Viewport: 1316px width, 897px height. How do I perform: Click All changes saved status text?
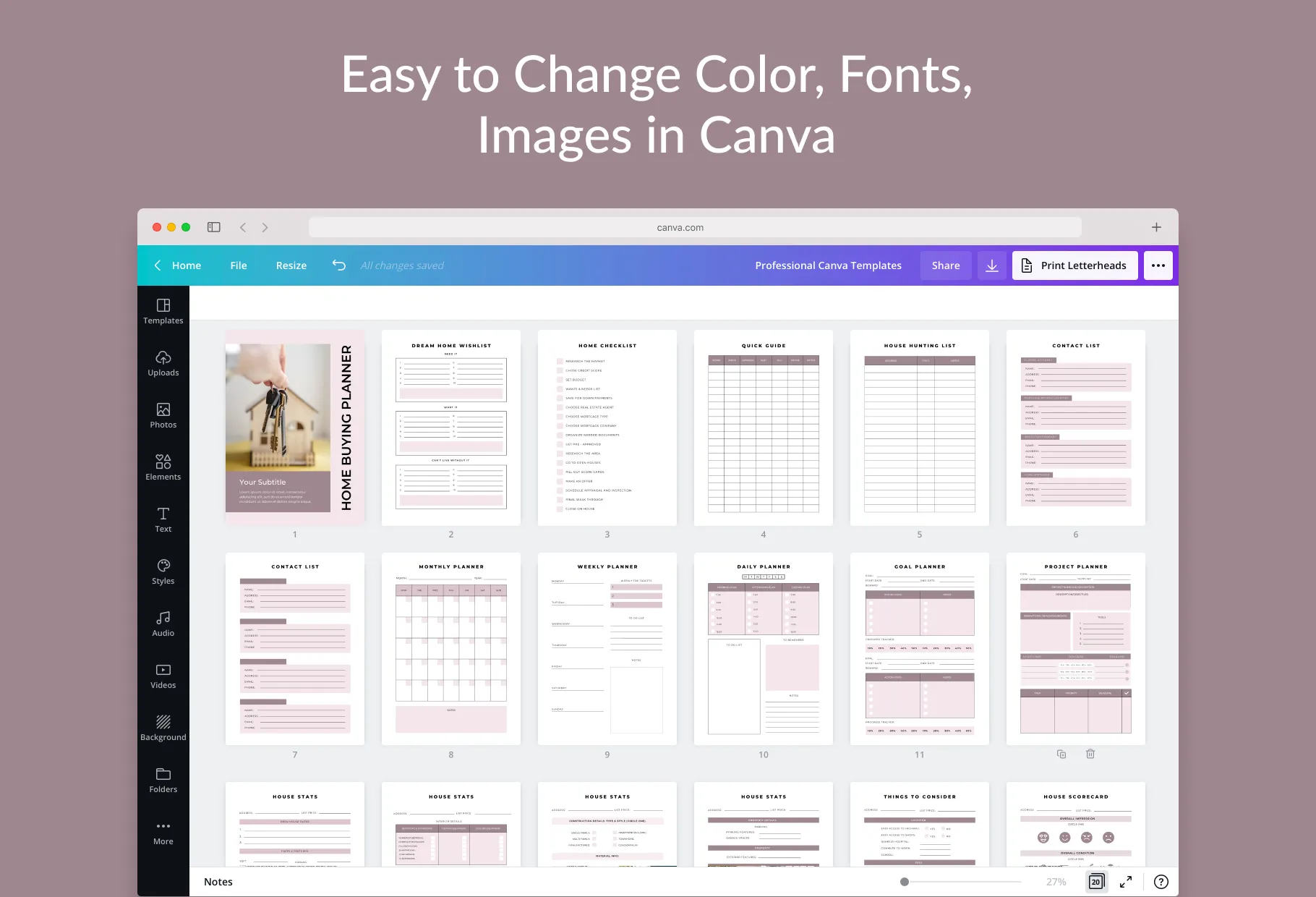point(402,265)
